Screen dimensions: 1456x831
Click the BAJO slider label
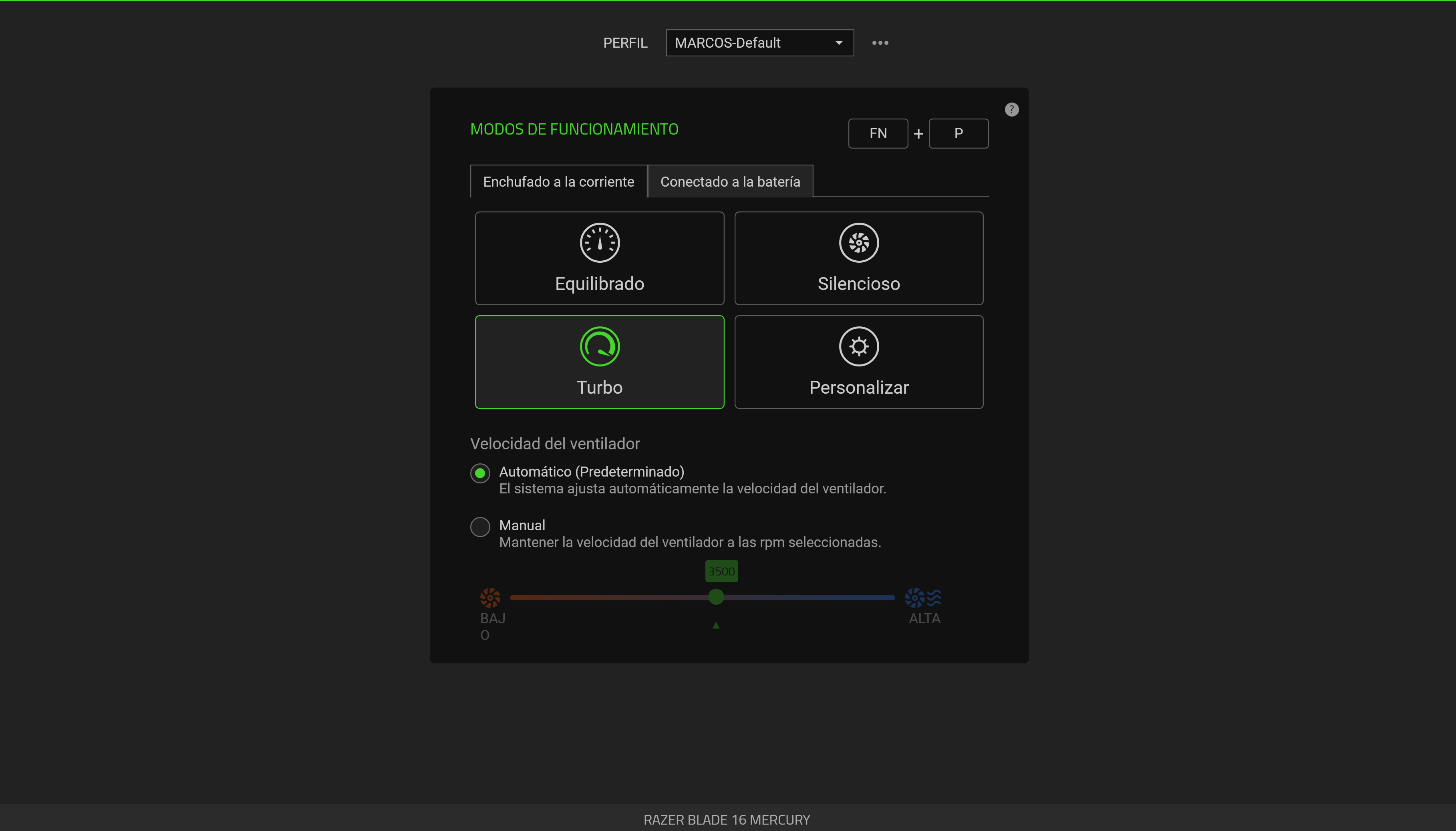click(493, 627)
